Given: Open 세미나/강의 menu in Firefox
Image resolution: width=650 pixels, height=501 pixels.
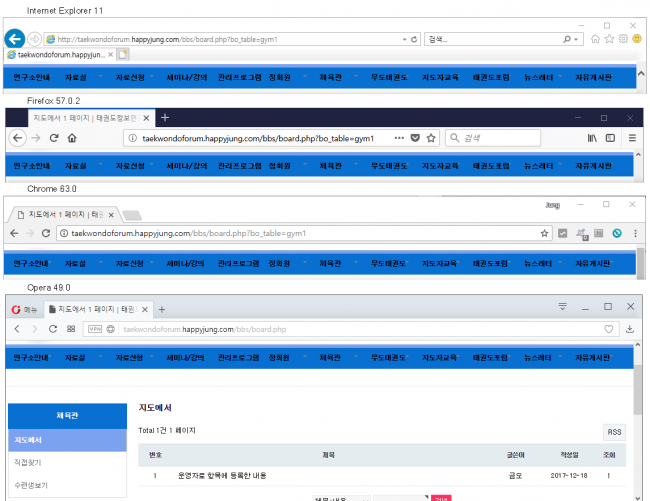Looking at the screenshot, I should [187, 166].
